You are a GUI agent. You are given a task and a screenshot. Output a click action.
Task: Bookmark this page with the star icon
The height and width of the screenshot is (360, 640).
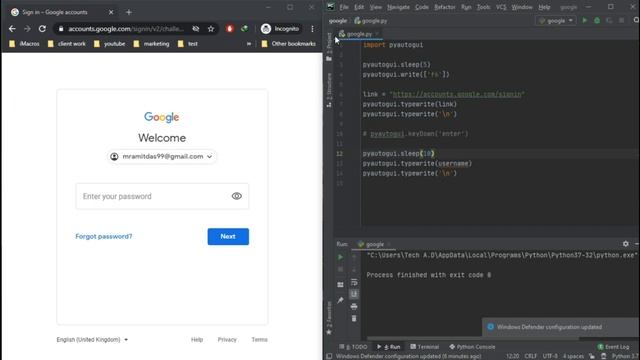pos(211,29)
